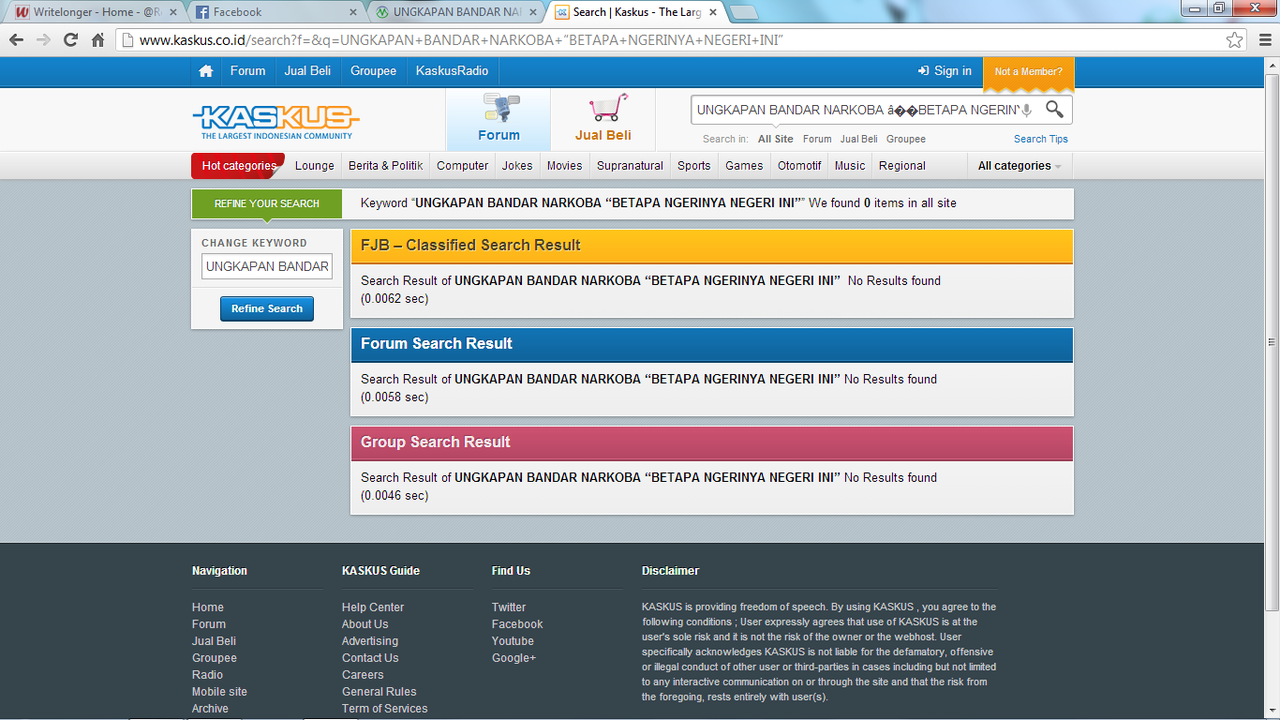Switch to Writelonger tab
This screenshot has height=720, width=1280.
click(x=94, y=12)
